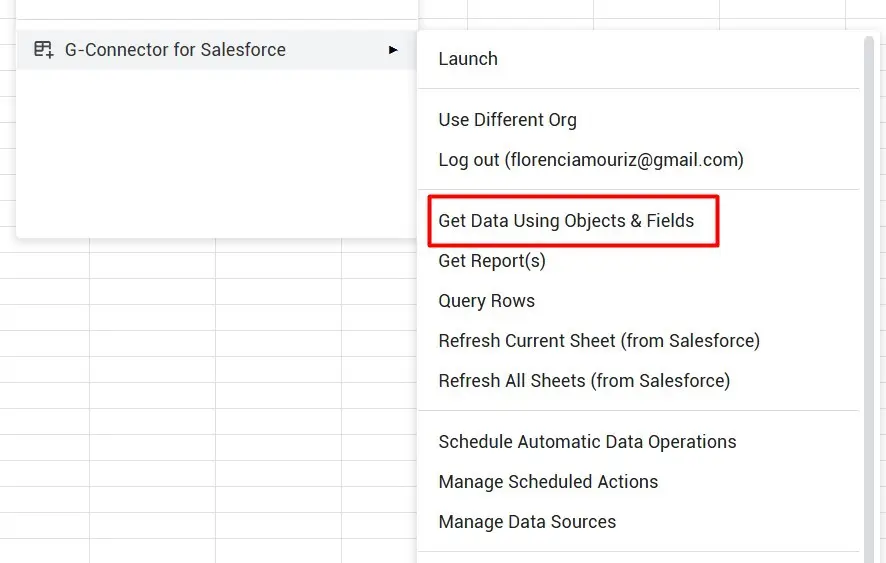The image size is (886, 563).
Task: Click the empty sheet cell in top-right corner
Action: coord(866,9)
